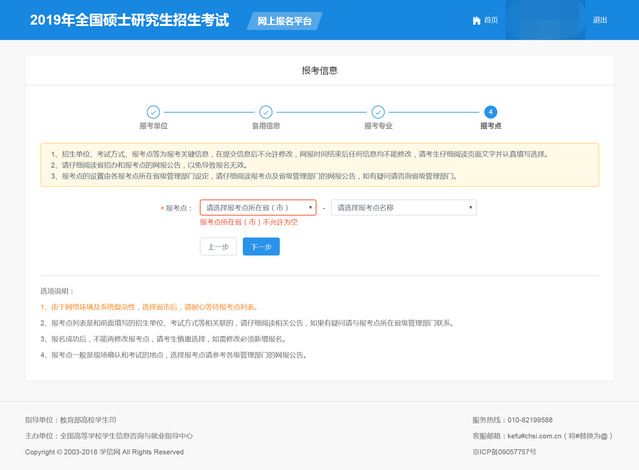Image resolution: width=639 pixels, height=470 pixels.
Task: Click the 首页 link in the top bar
Action: [490, 20]
